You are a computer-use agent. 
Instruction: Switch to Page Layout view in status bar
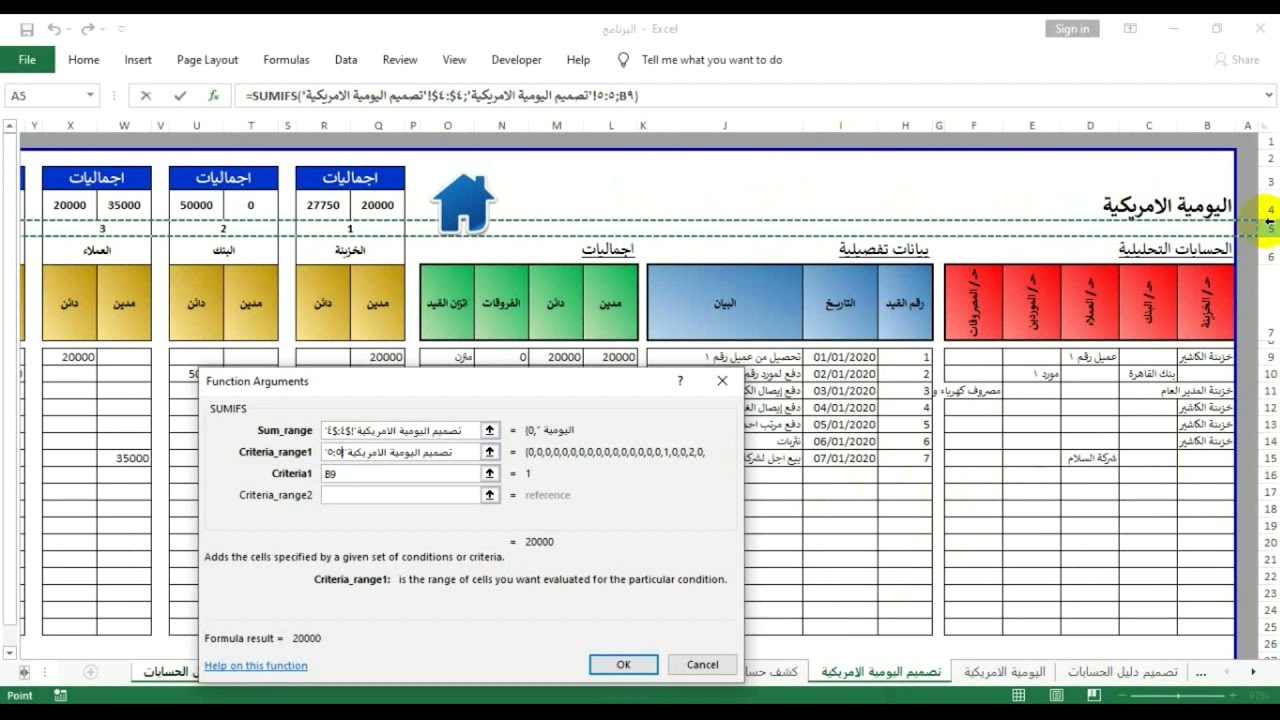(x=1056, y=695)
